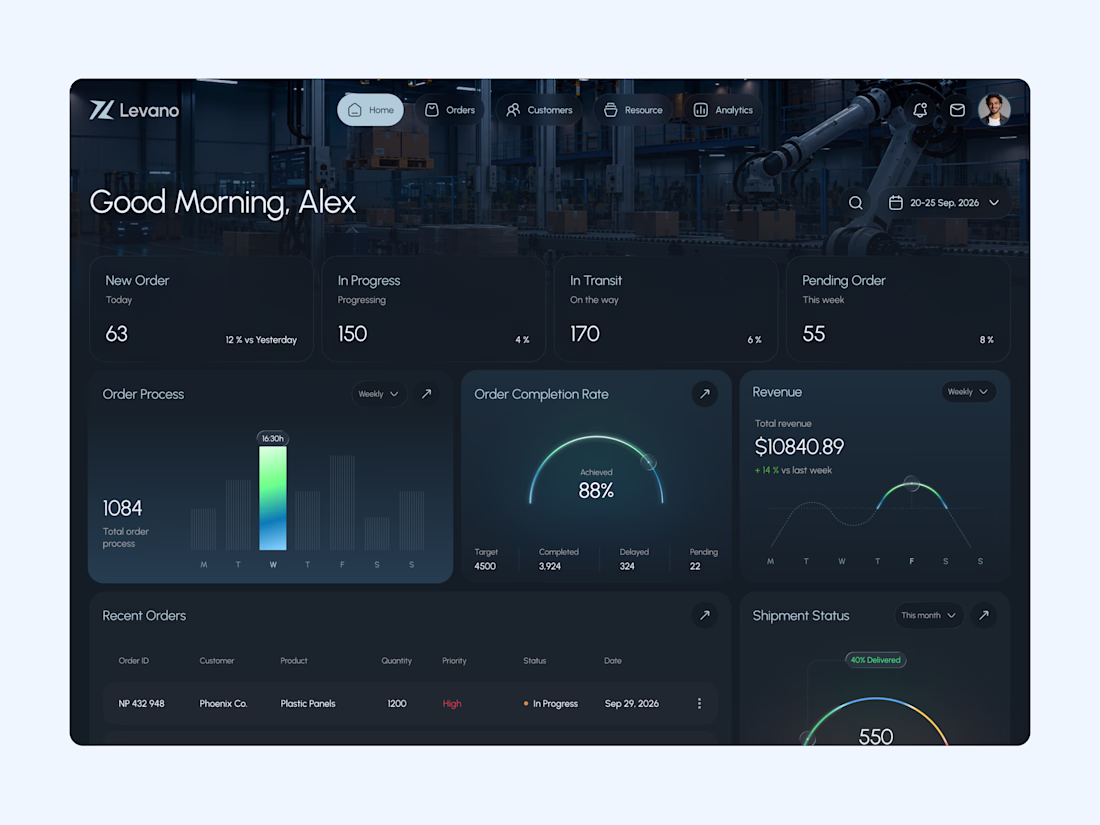Click the Status column header
This screenshot has height=825, width=1100.
(535, 661)
